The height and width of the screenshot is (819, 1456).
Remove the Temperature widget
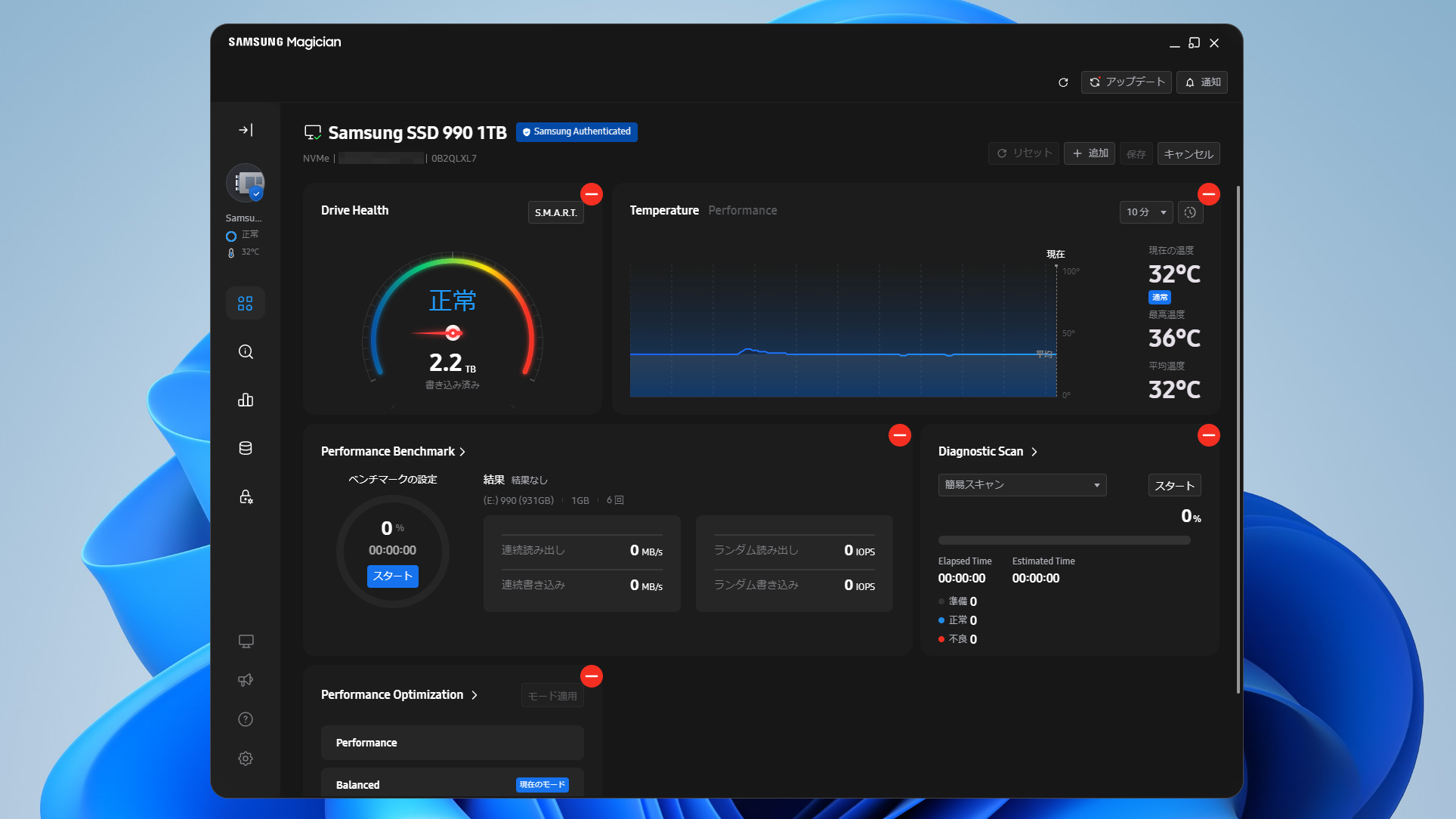1209,194
